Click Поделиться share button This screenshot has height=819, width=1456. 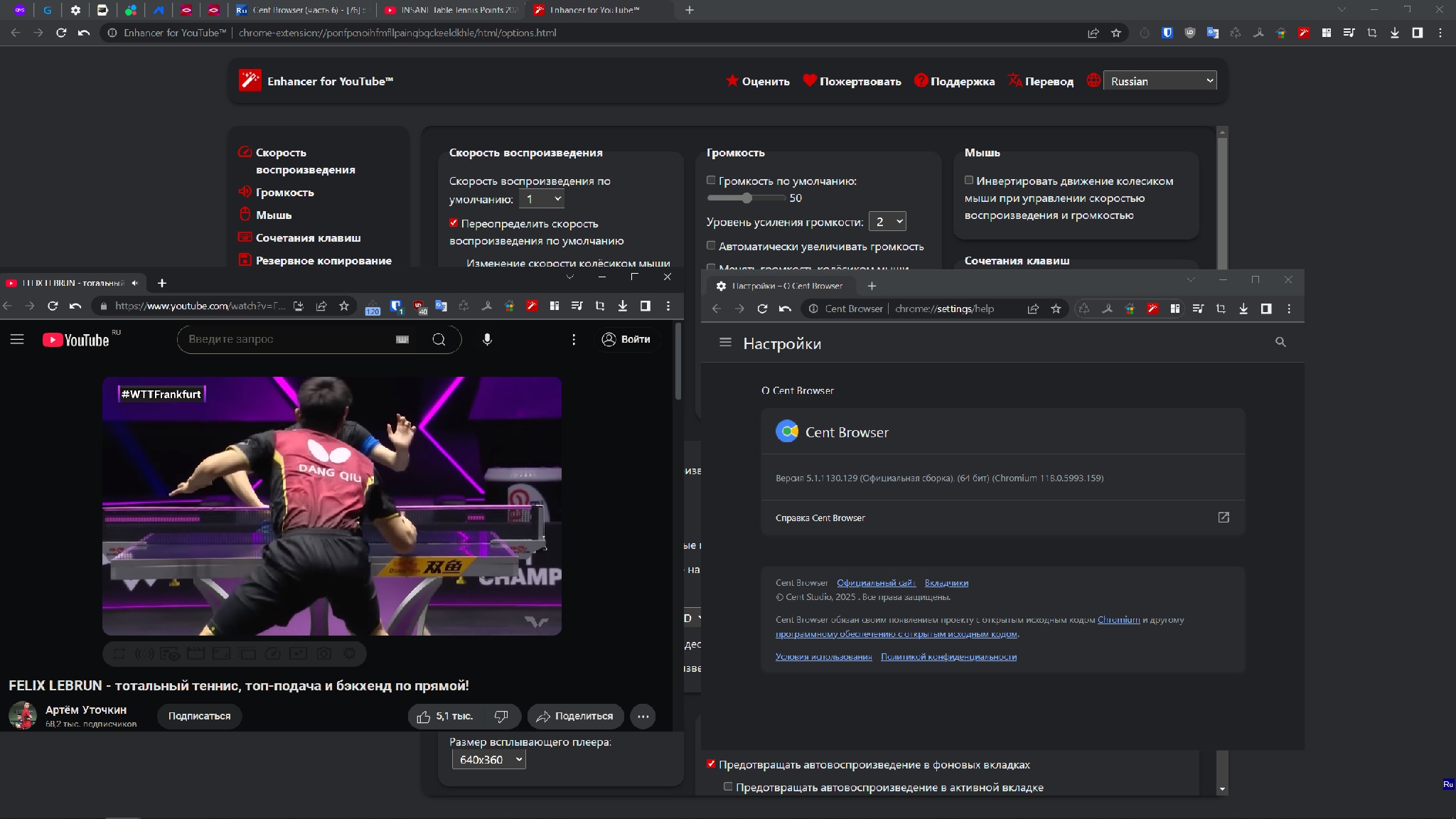[575, 716]
